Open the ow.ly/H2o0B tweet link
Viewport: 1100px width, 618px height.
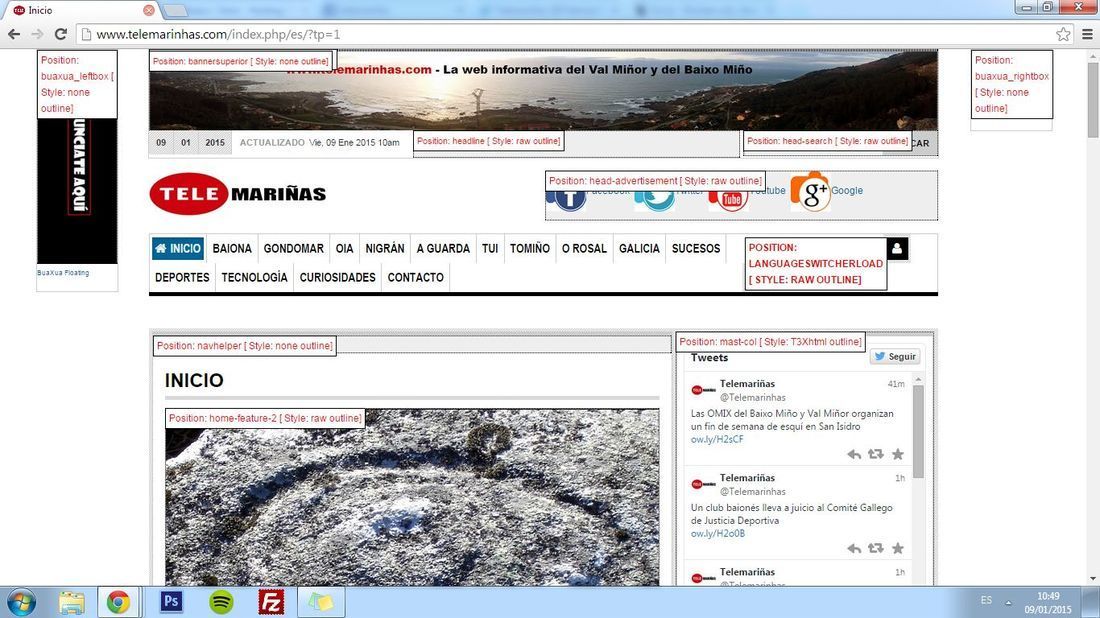click(x=718, y=533)
